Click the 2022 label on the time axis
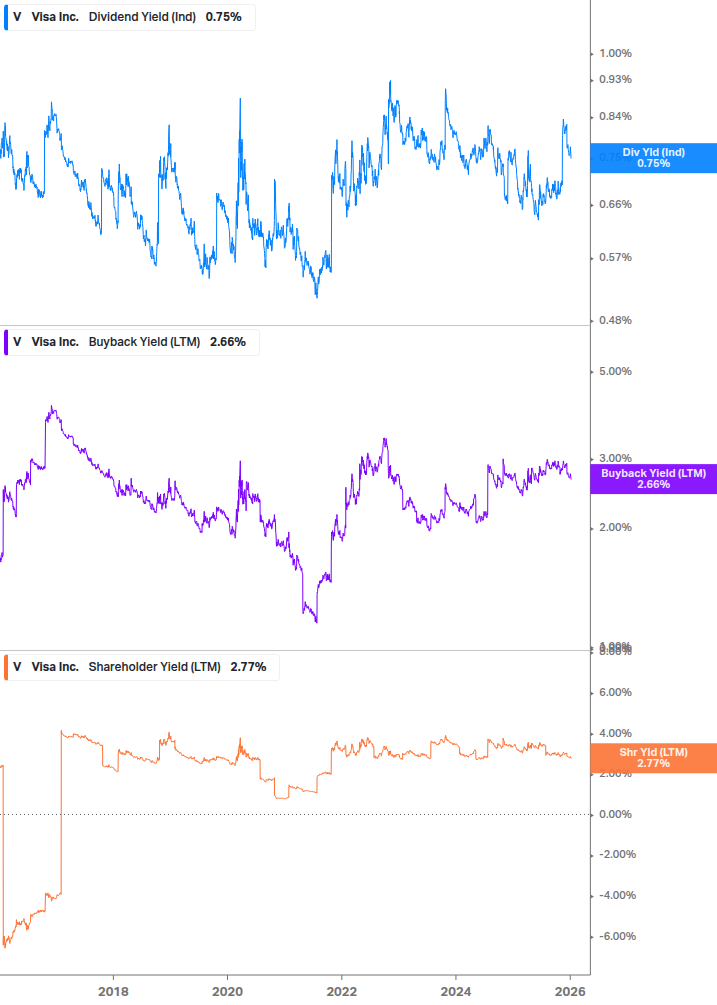 click(x=342, y=992)
